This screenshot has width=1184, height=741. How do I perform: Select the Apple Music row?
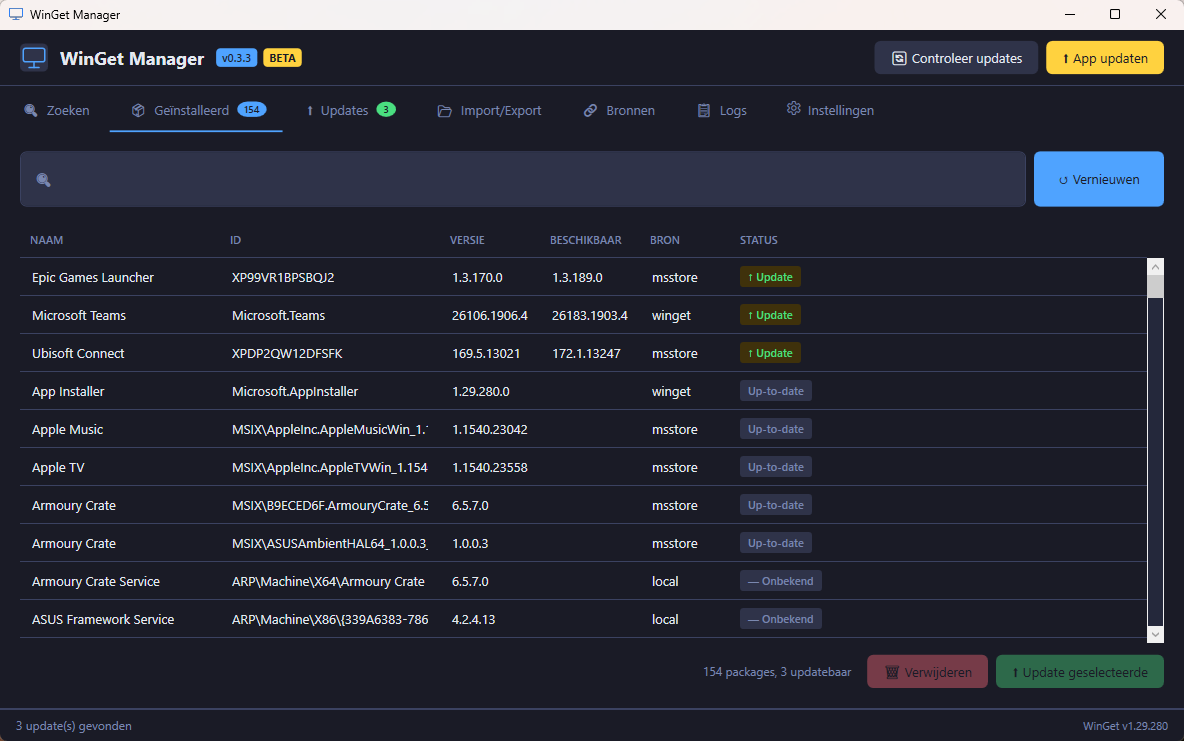click(583, 429)
